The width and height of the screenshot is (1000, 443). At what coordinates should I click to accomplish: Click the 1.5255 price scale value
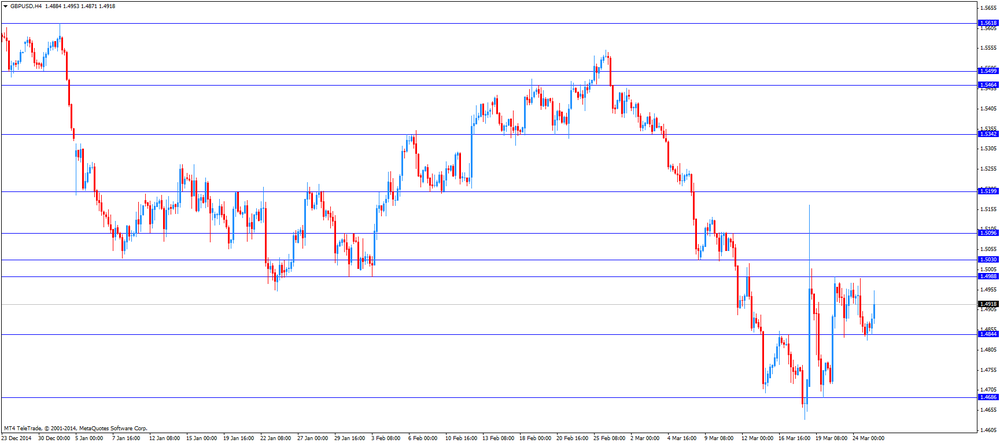[x=987, y=169]
